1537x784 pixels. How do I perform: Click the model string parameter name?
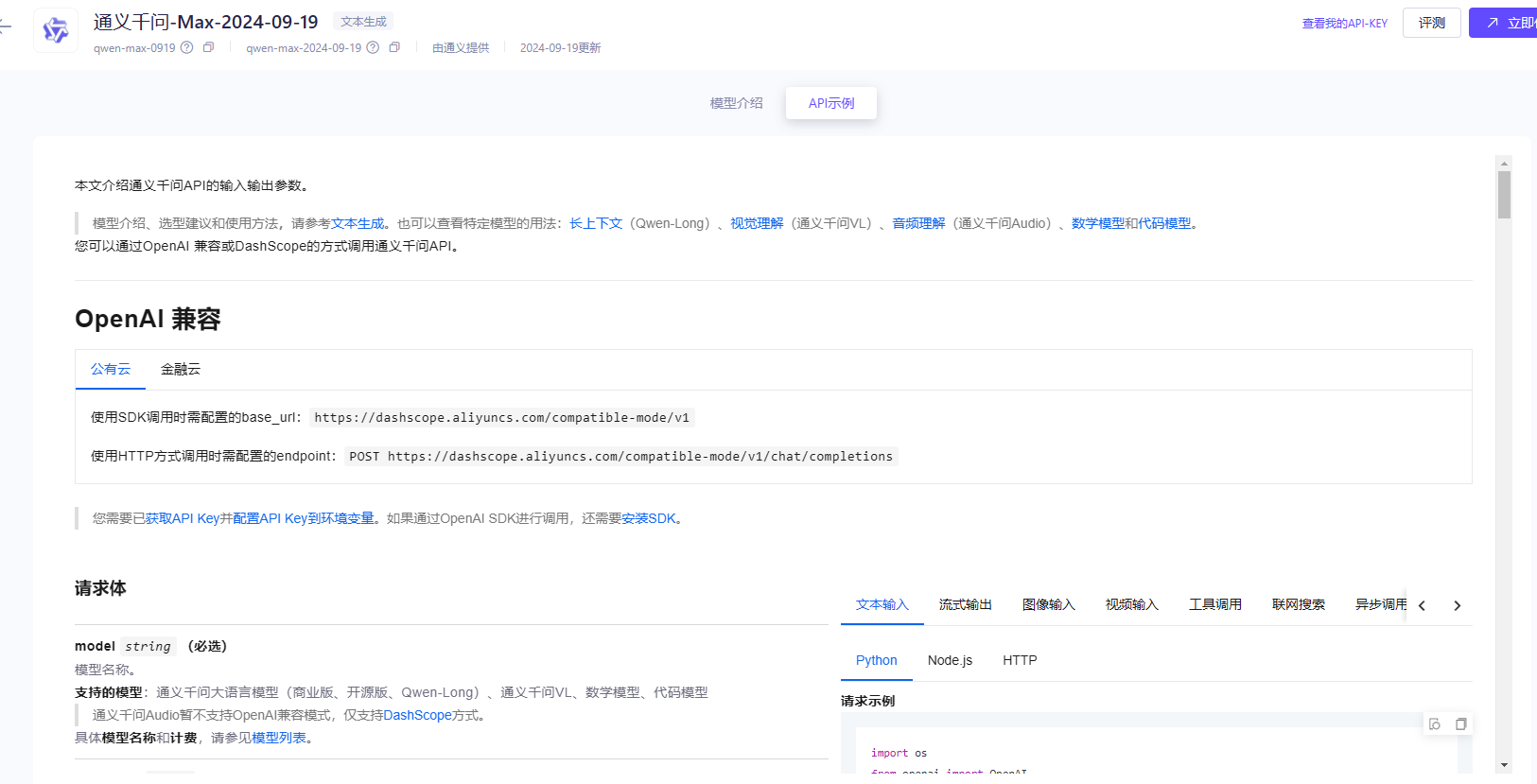[x=95, y=647]
